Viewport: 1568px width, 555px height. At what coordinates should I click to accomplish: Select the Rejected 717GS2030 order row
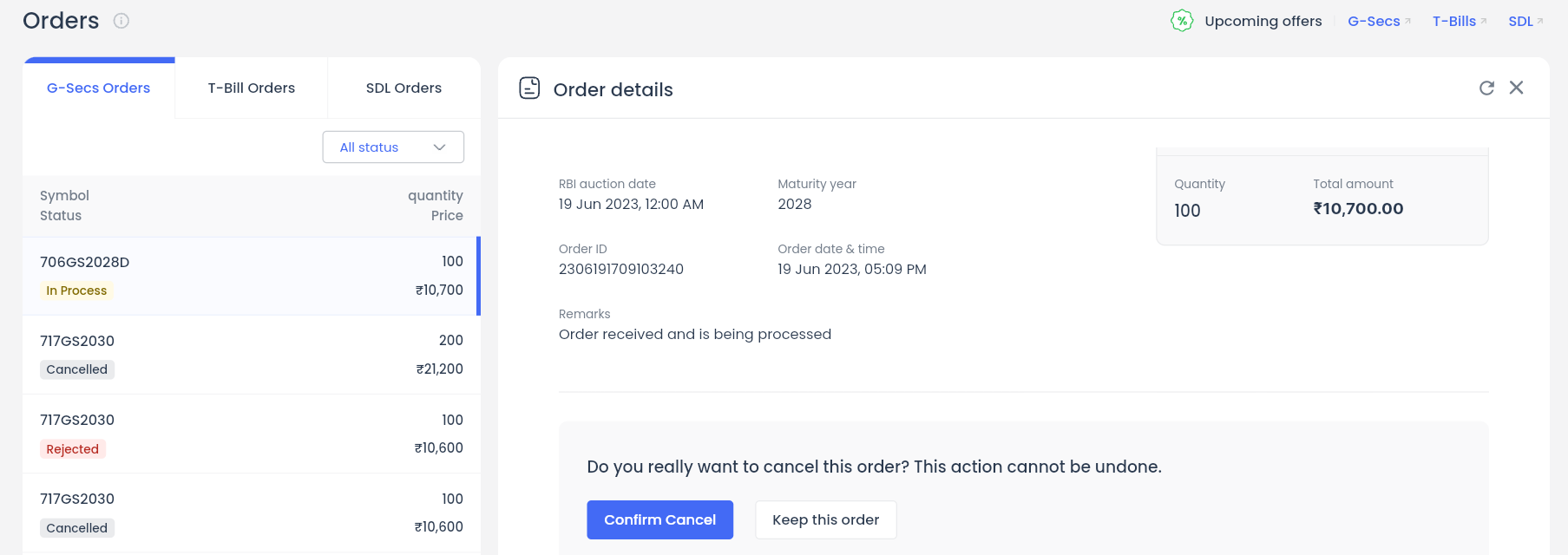pos(252,434)
